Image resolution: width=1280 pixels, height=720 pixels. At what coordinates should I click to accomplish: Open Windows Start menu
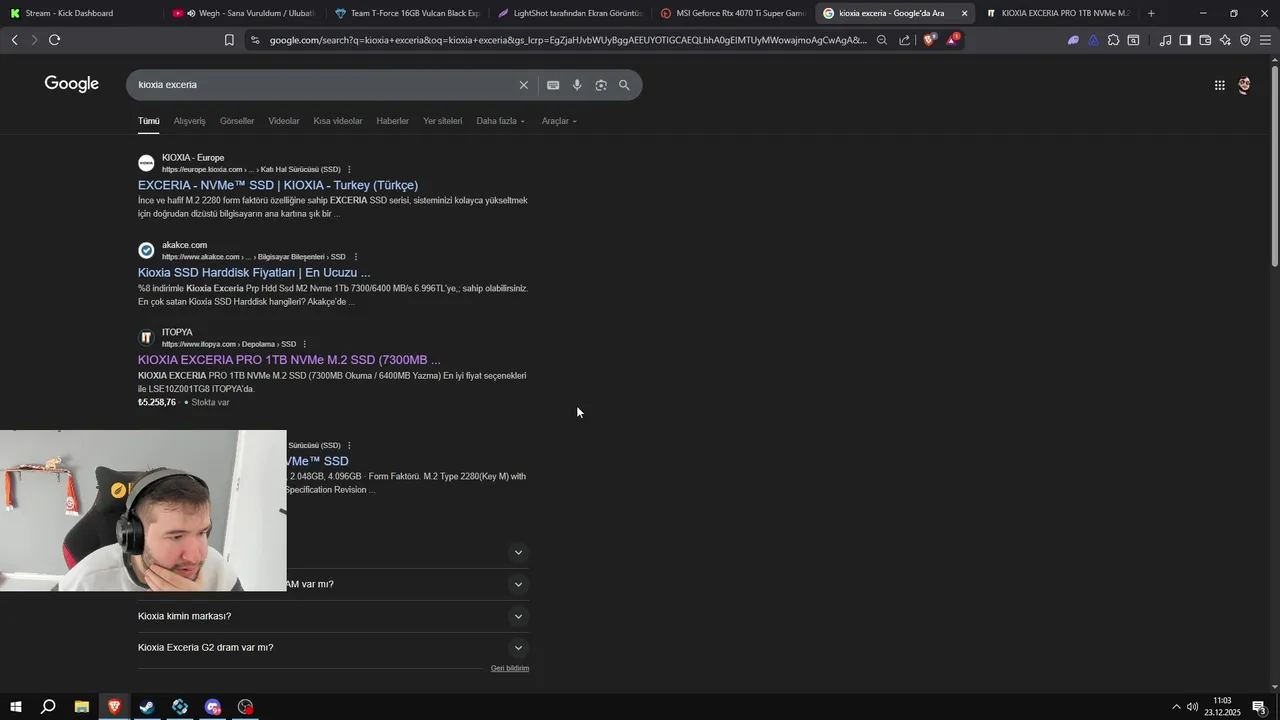(15, 707)
